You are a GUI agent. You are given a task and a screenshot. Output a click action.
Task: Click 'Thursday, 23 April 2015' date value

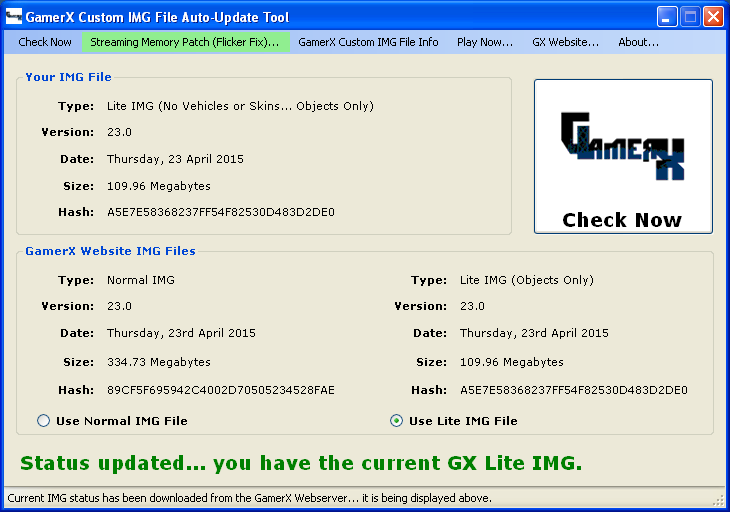(175, 159)
